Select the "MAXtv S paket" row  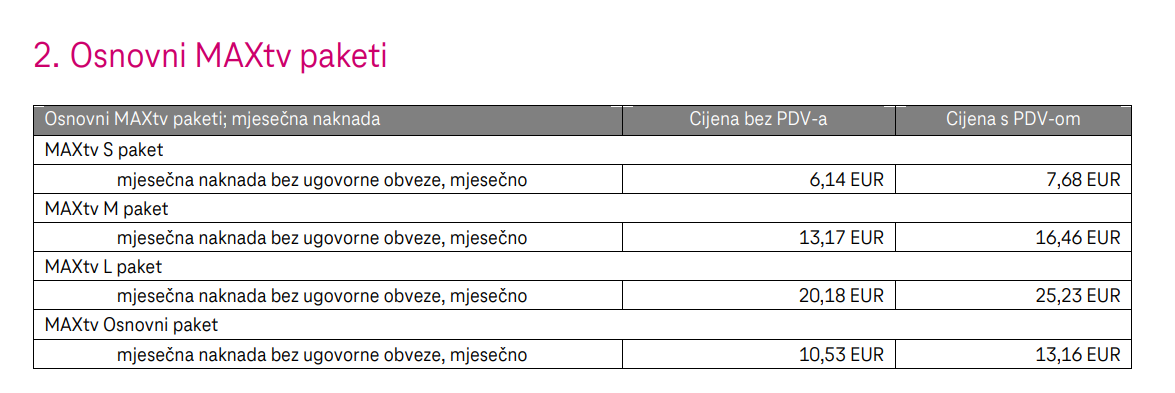point(582,150)
